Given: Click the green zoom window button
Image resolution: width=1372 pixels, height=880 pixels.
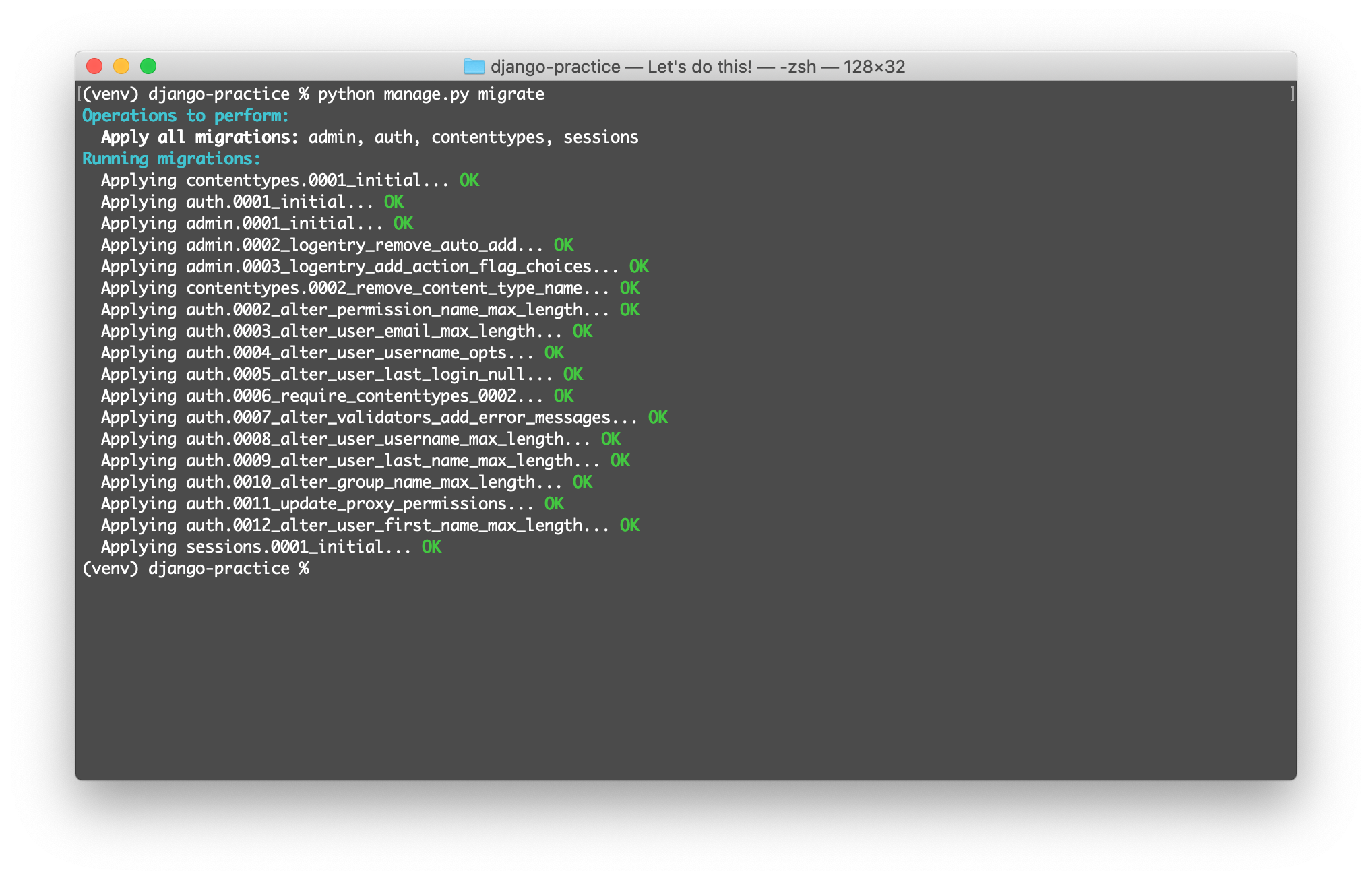Looking at the screenshot, I should (148, 66).
